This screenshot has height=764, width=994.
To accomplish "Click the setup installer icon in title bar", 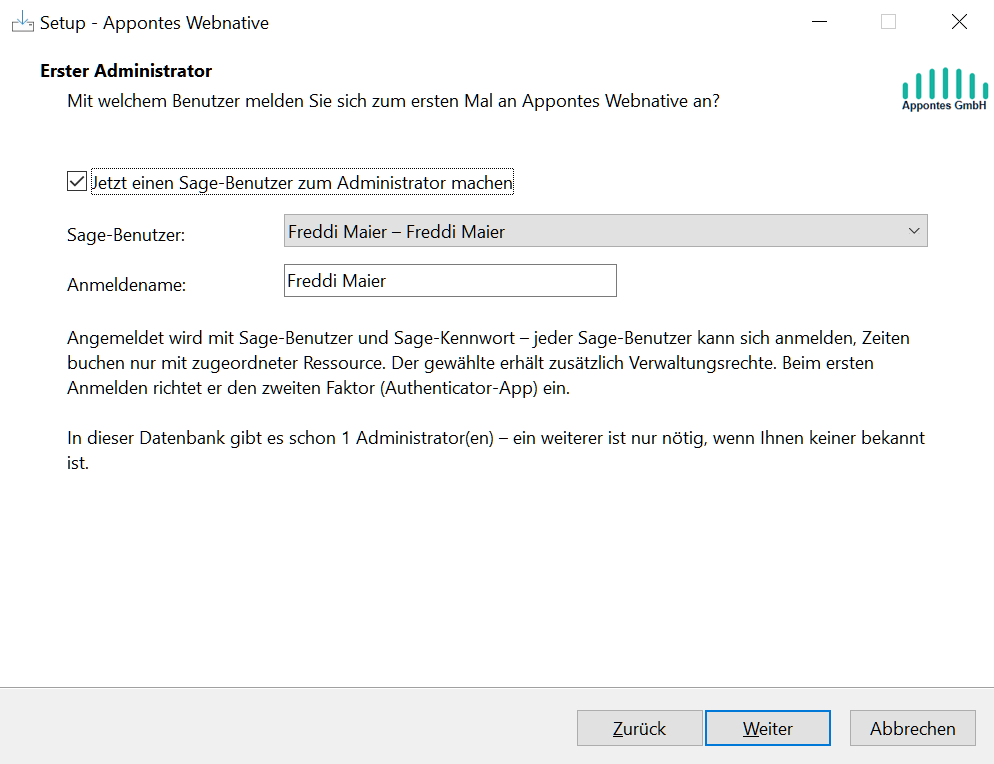I will [22, 22].
